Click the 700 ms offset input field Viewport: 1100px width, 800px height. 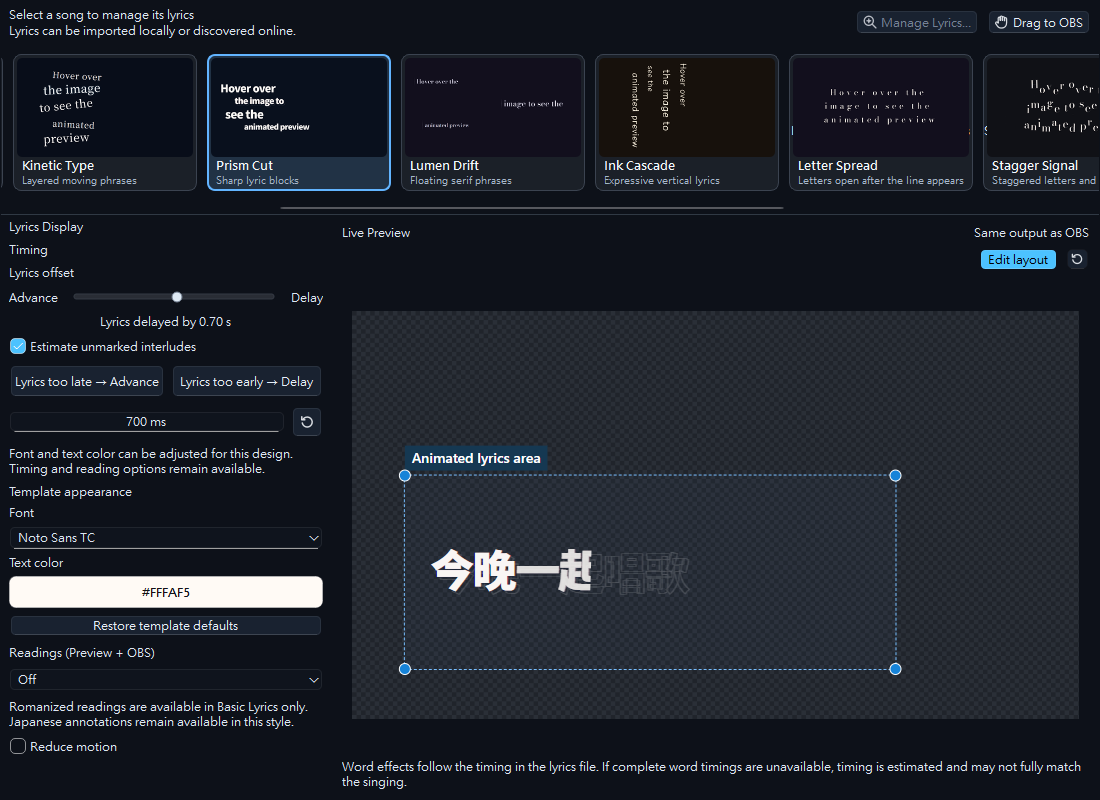pos(146,422)
